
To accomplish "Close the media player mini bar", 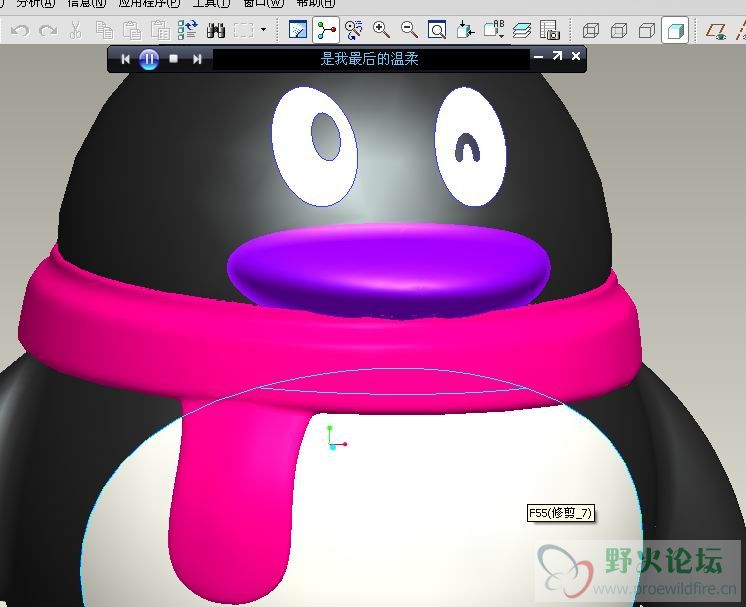I will [576, 56].
